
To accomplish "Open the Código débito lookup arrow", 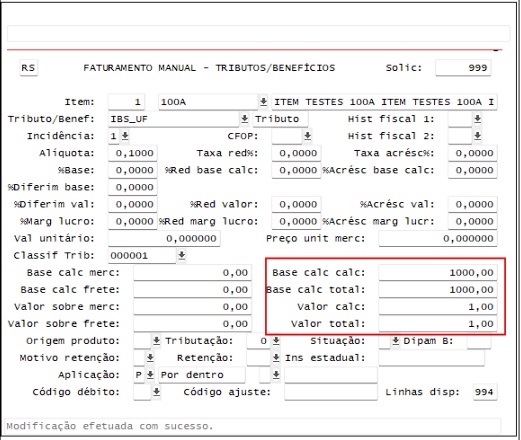I will [x=156, y=392].
